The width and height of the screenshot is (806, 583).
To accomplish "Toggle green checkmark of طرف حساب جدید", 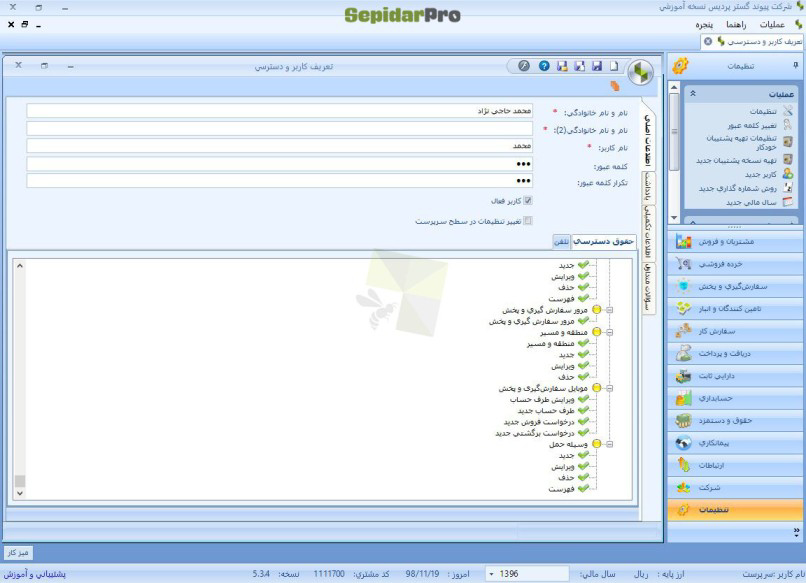I will tap(583, 410).
